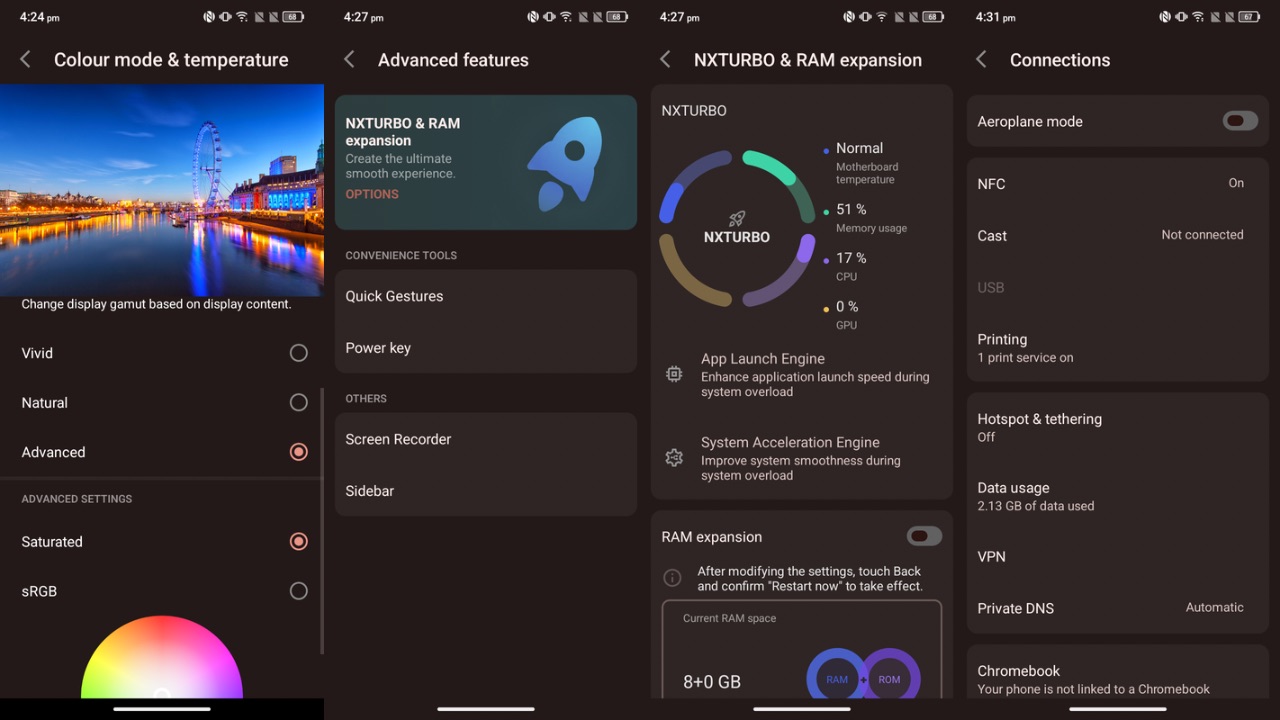Tap NFC status icon in Advanced features screen
This screenshot has height=720, width=1280.
pyautogui.click(x=533, y=17)
